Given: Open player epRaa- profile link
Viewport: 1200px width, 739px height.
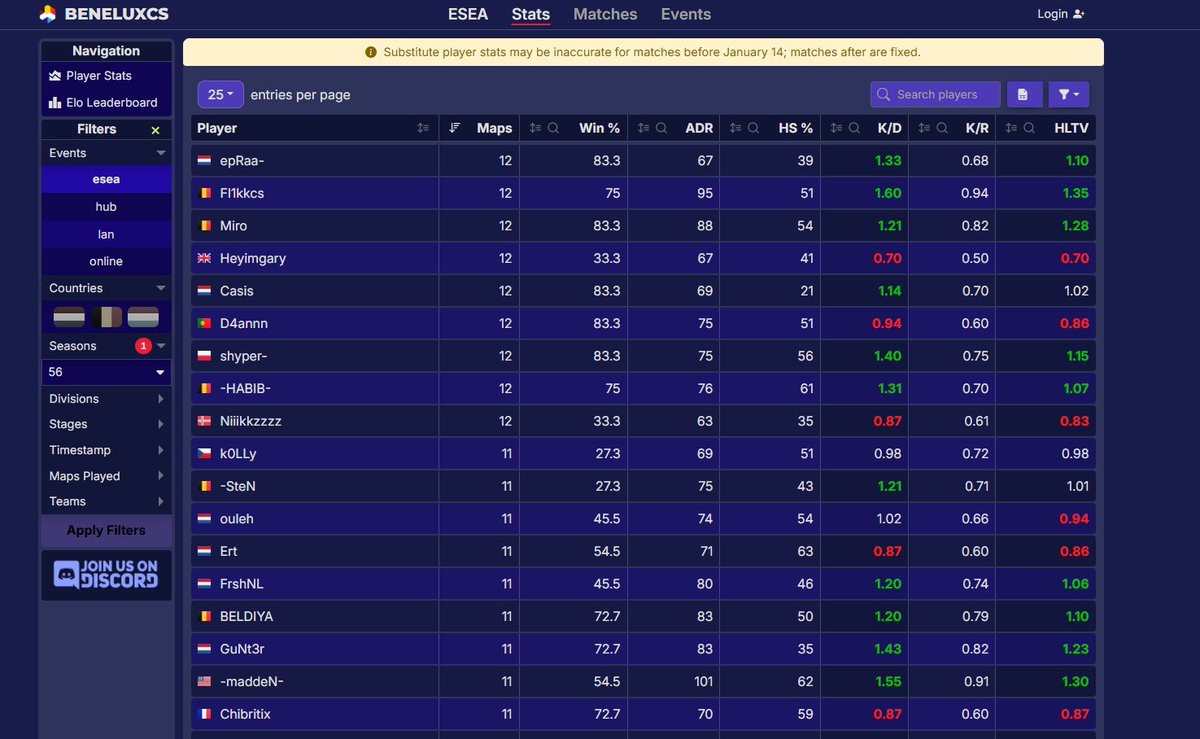Looking at the screenshot, I should [242, 161].
